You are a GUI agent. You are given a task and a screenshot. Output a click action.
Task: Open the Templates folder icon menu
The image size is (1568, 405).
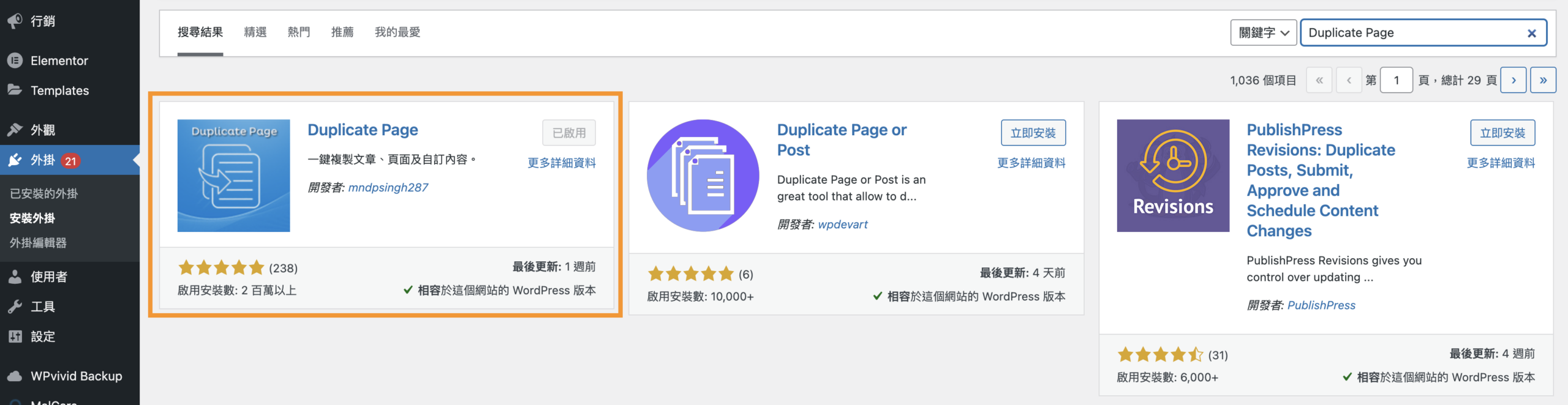[15, 90]
